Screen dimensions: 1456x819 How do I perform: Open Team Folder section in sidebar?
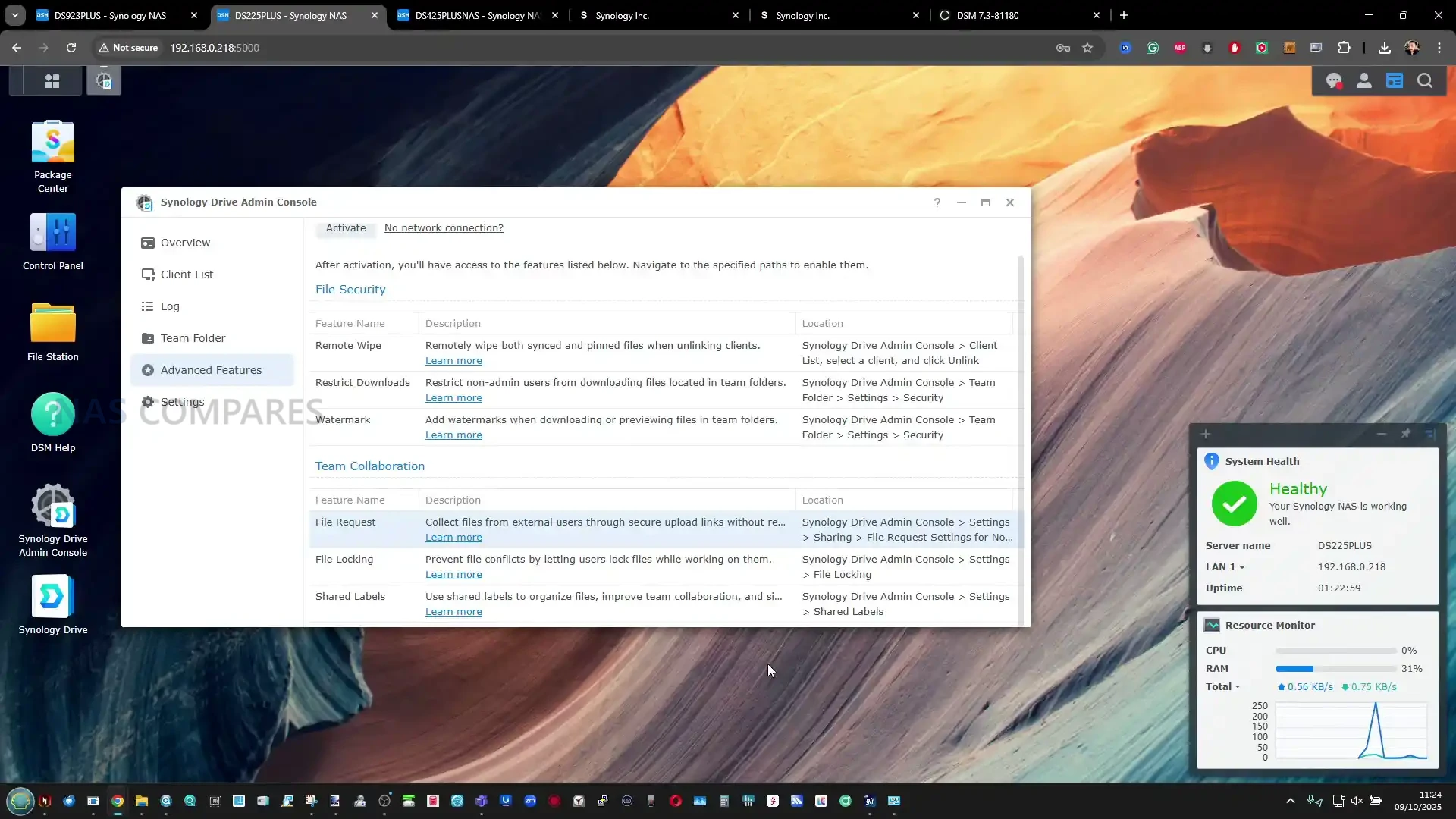point(193,338)
